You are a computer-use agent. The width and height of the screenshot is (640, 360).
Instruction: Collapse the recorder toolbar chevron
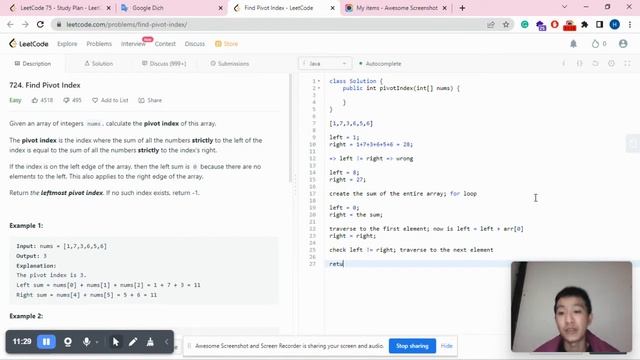tap(166, 342)
